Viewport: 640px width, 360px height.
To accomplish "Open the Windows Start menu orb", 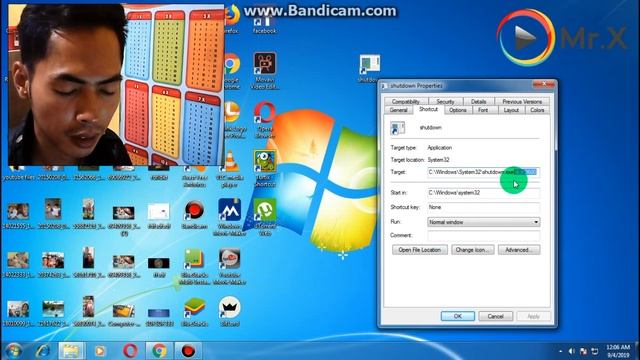I will click(13, 351).
